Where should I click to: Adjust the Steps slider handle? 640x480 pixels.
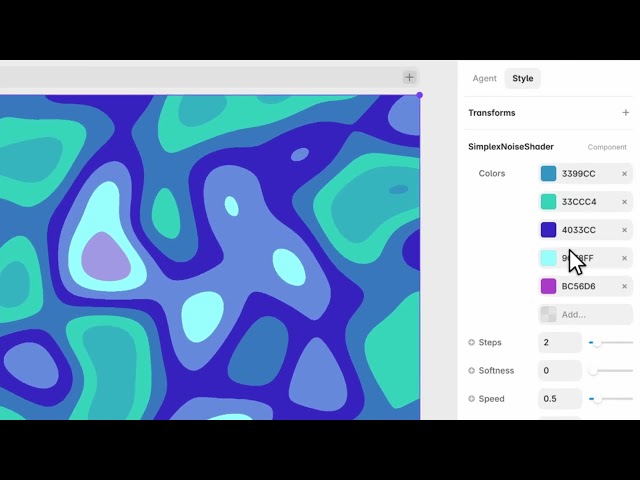(x=597, y=343)
